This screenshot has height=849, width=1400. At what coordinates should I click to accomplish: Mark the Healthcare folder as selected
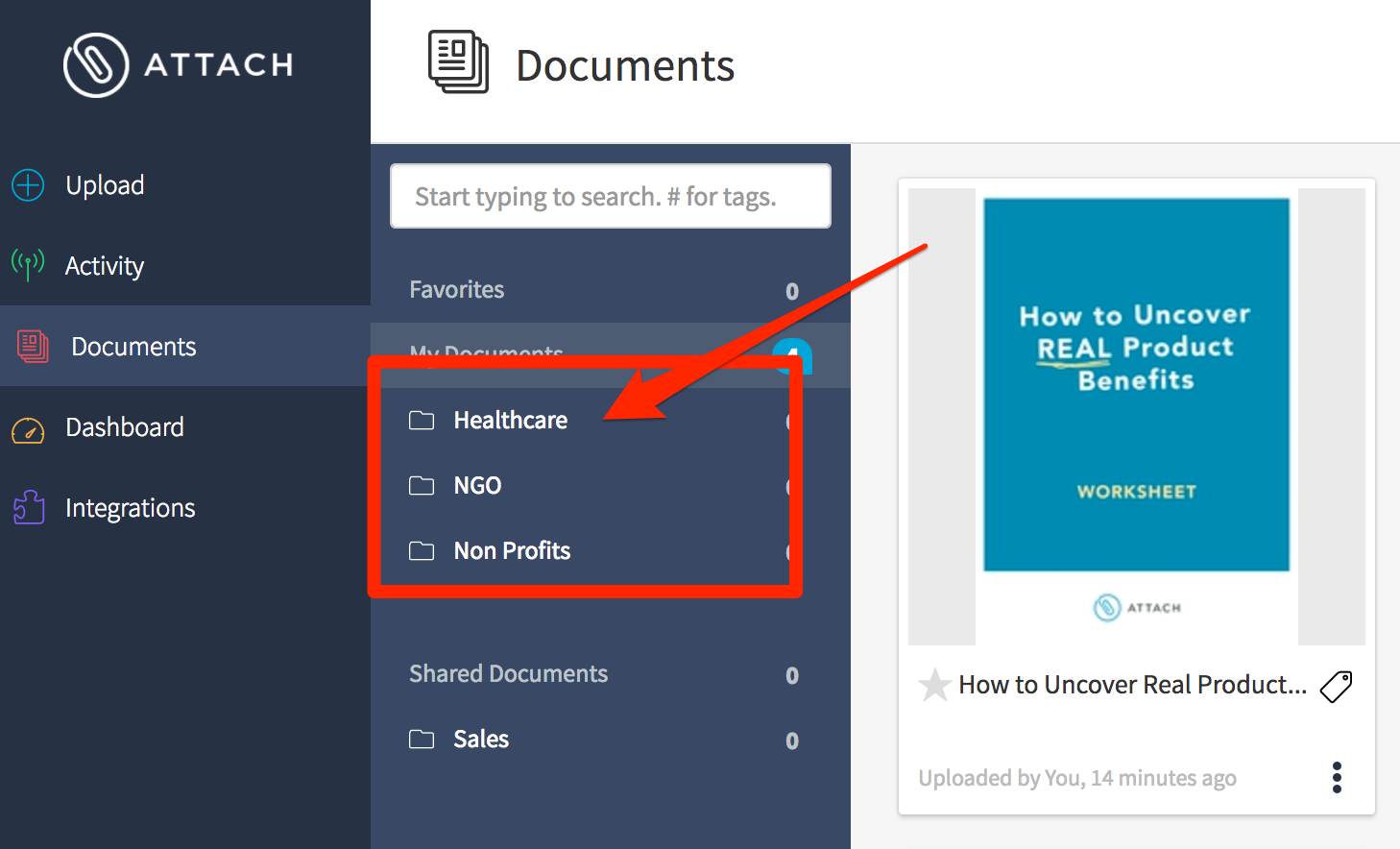point(510,420)
